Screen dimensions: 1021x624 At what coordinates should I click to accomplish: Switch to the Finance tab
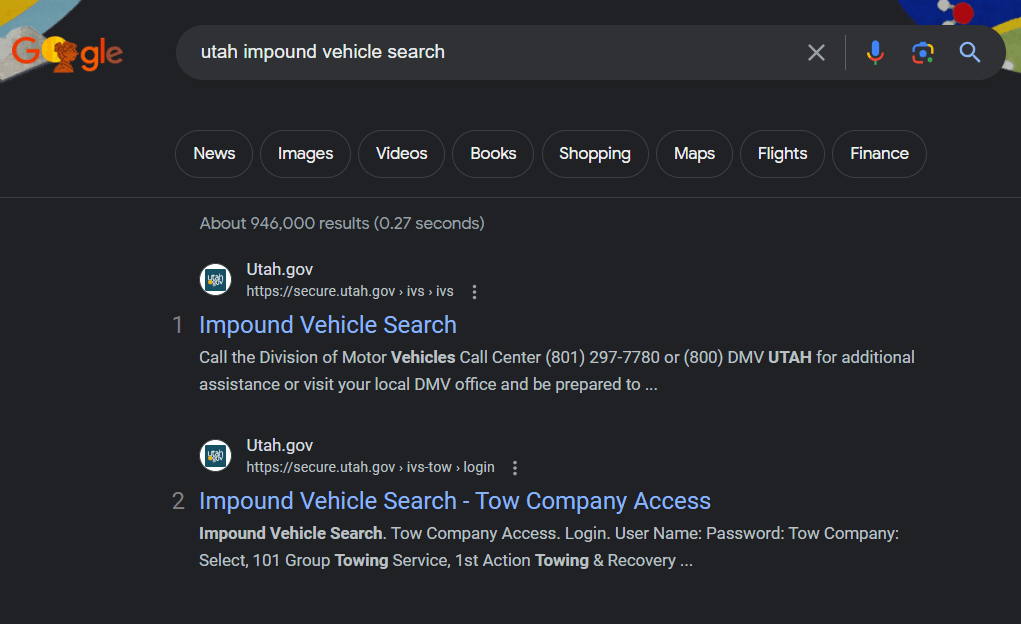(x=879, y=154)
